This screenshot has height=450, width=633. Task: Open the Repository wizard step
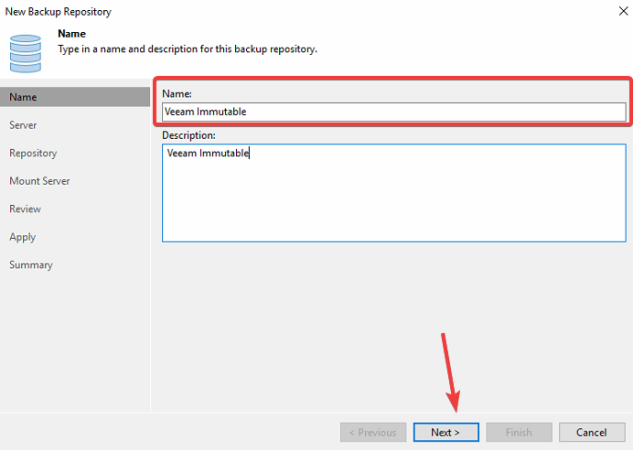33,153
